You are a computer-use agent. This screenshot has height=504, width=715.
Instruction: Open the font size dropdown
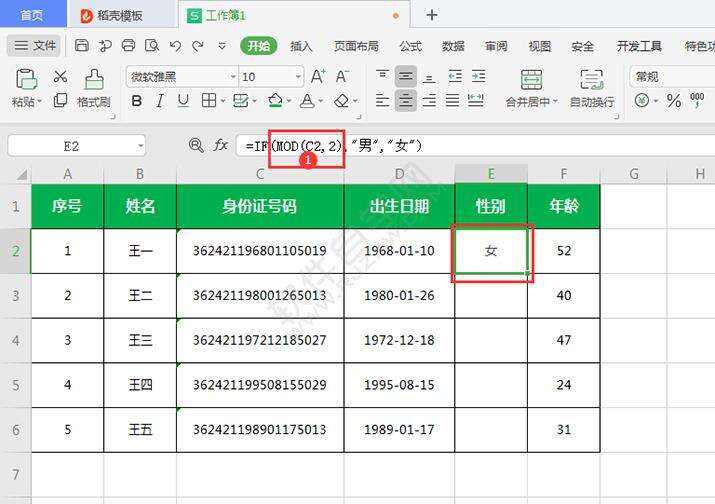click(298, 77)
